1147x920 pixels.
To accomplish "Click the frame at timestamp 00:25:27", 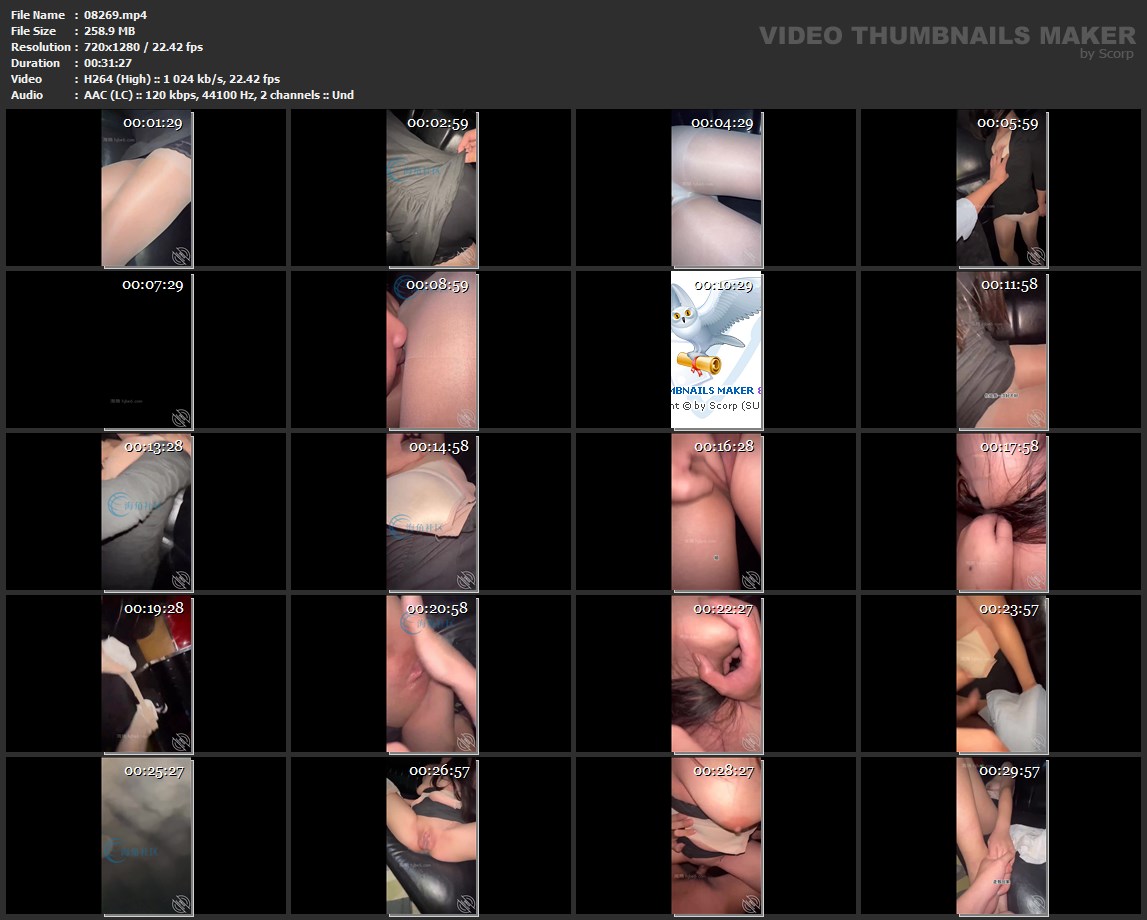I will [x=146, y=836].
